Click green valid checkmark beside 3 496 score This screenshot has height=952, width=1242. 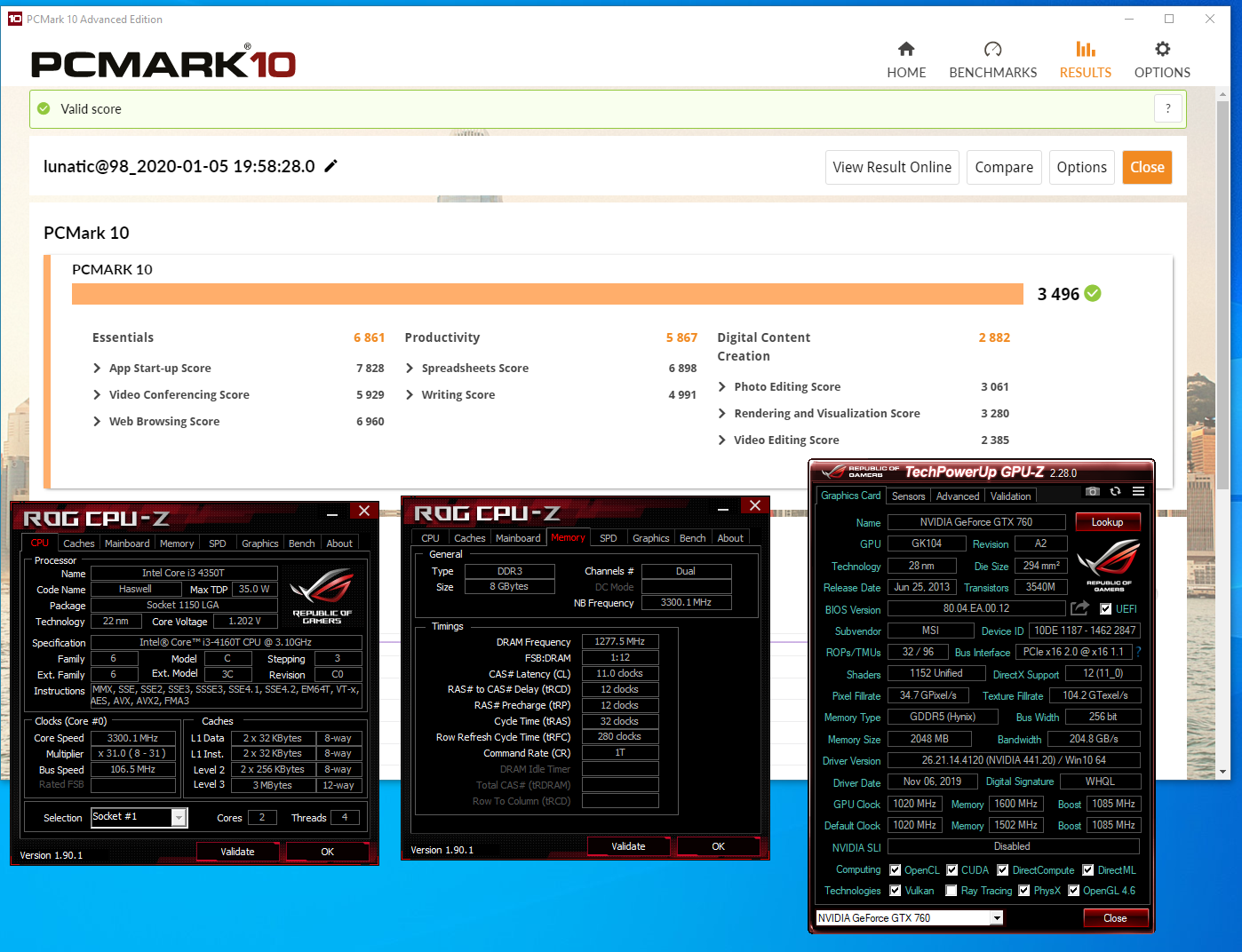pos(1093,293)
